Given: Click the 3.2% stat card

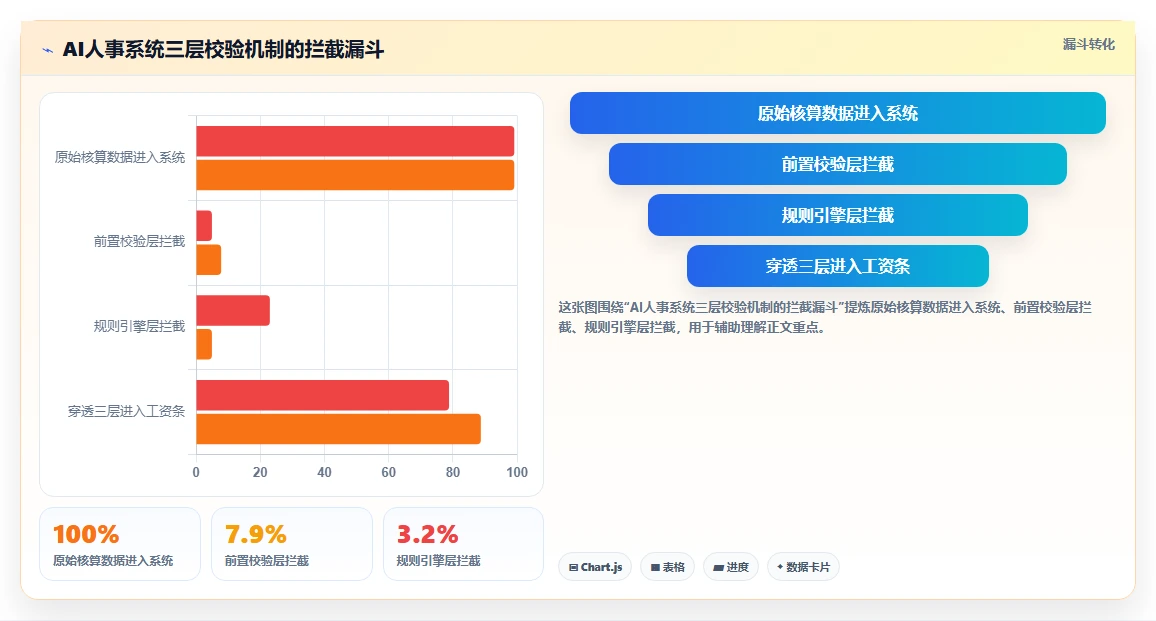Looking at the screenshot, I should point(464,544).
